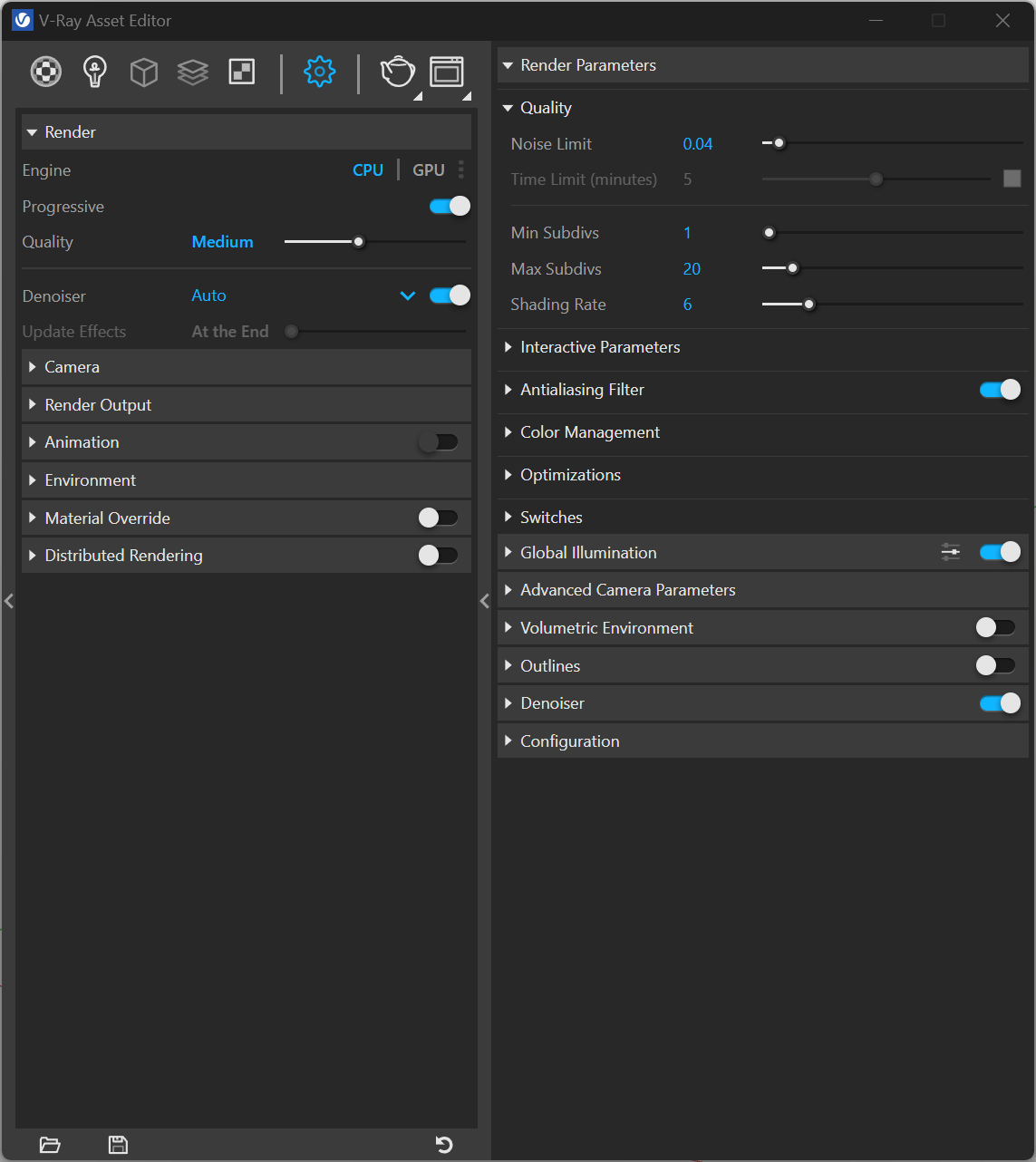This screenshot has width=1036, height=1162.
Task: Click the Noise Limit slider handle
Action: (779, 143)
